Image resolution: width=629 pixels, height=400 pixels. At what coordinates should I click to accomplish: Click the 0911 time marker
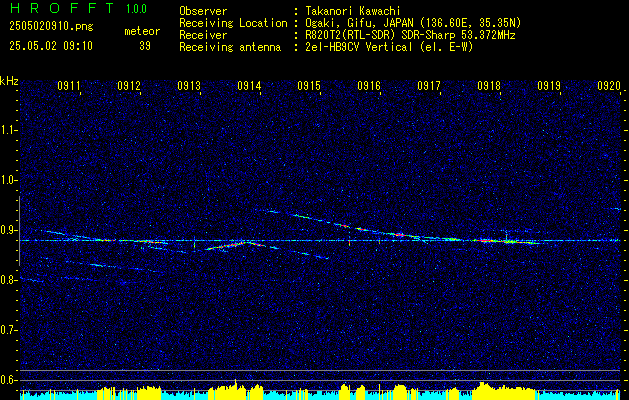pyautogui.click(x=69, y=85)
